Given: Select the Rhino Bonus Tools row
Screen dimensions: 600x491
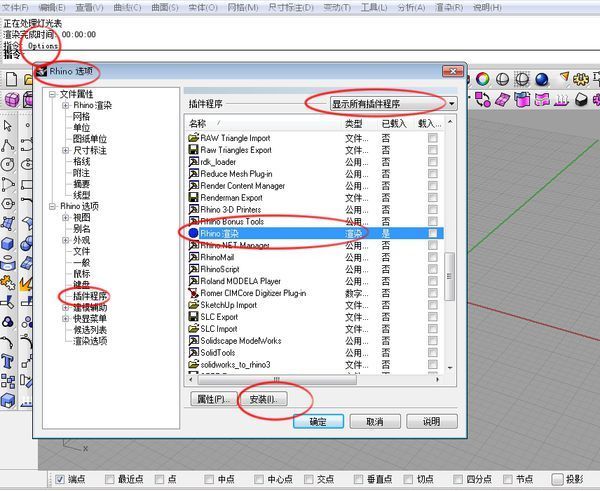Looking at the screenshot, I should point(316,221).
